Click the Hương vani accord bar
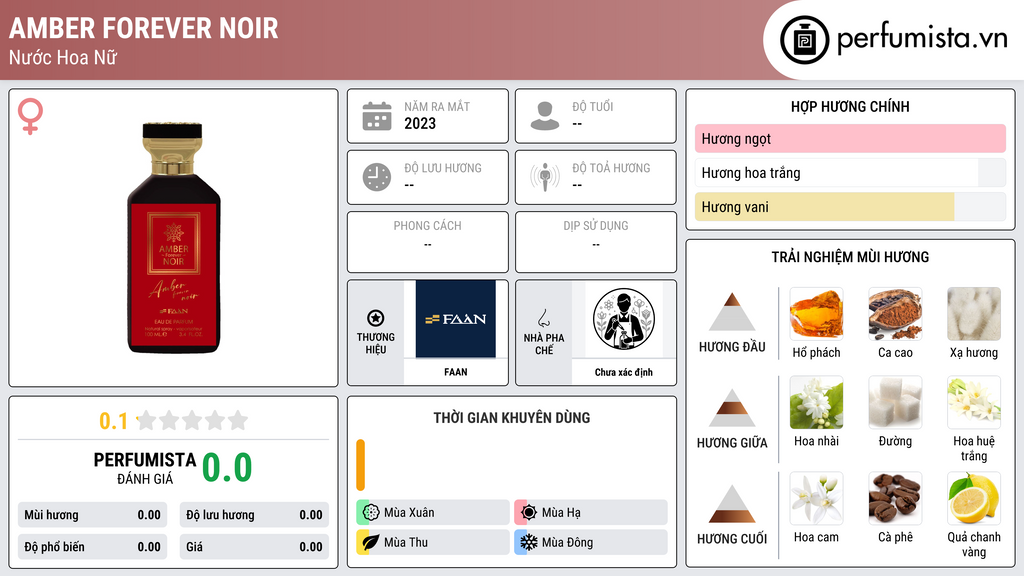Viewport: 1024px width, 576px height. coord(850,207)
